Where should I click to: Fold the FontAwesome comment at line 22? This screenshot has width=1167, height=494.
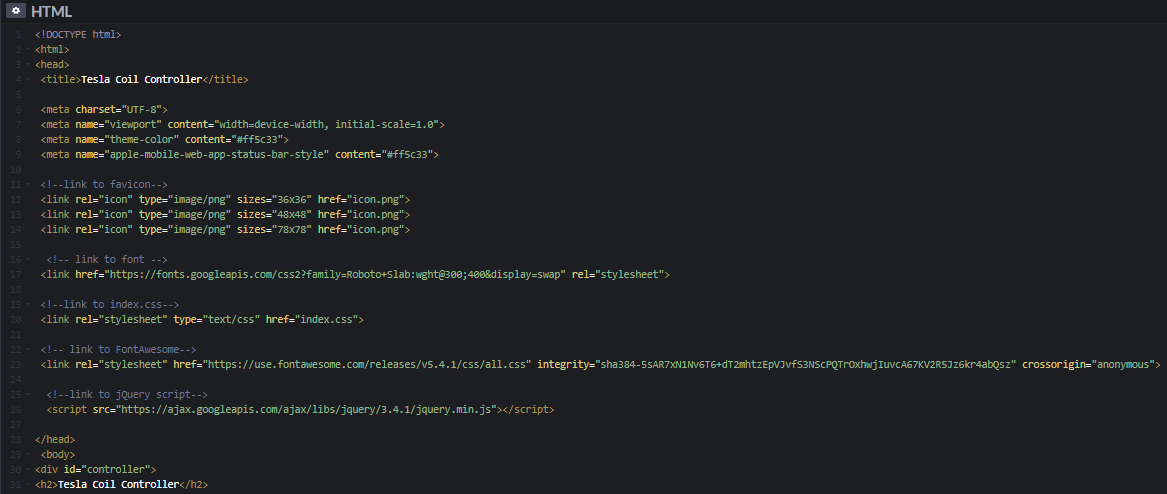[x=27, y=349]
